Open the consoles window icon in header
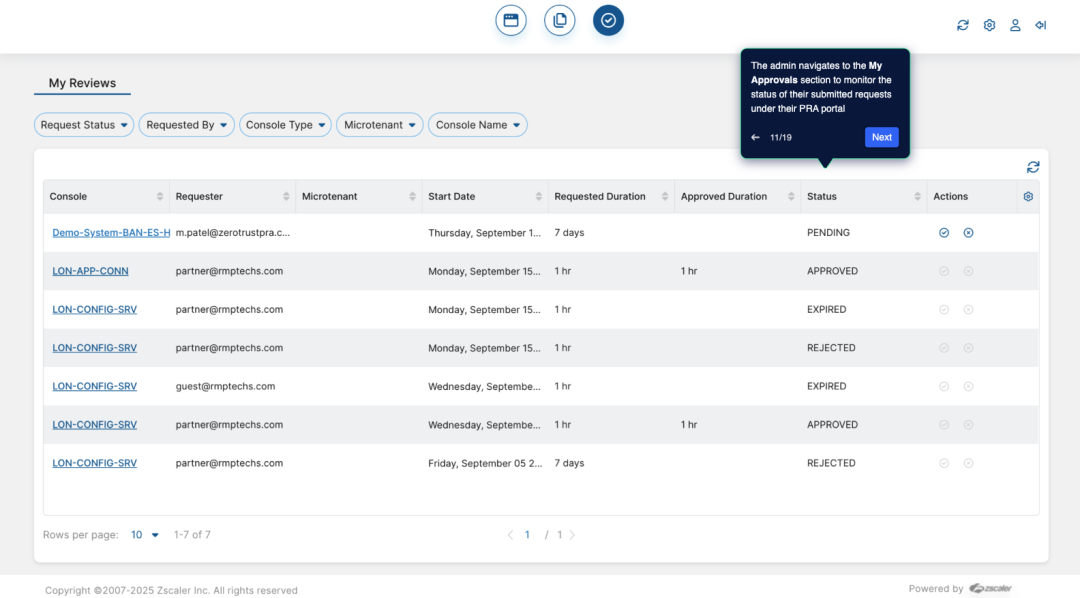 (510, 20)
